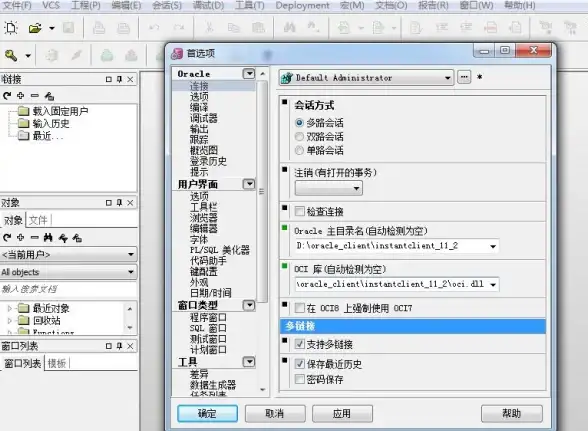Click 确定 button
This screenshot has height=431, width=588.
pyautogui.click(x=207, y=413)
